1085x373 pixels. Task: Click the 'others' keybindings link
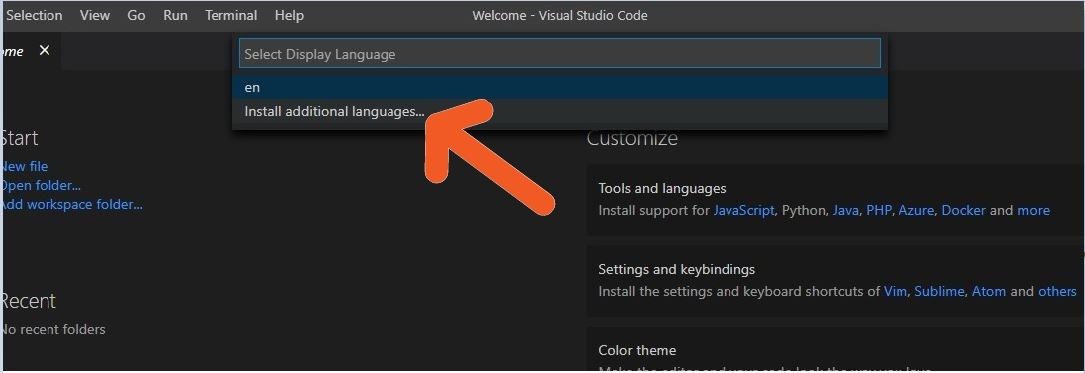pos(1057,291)
